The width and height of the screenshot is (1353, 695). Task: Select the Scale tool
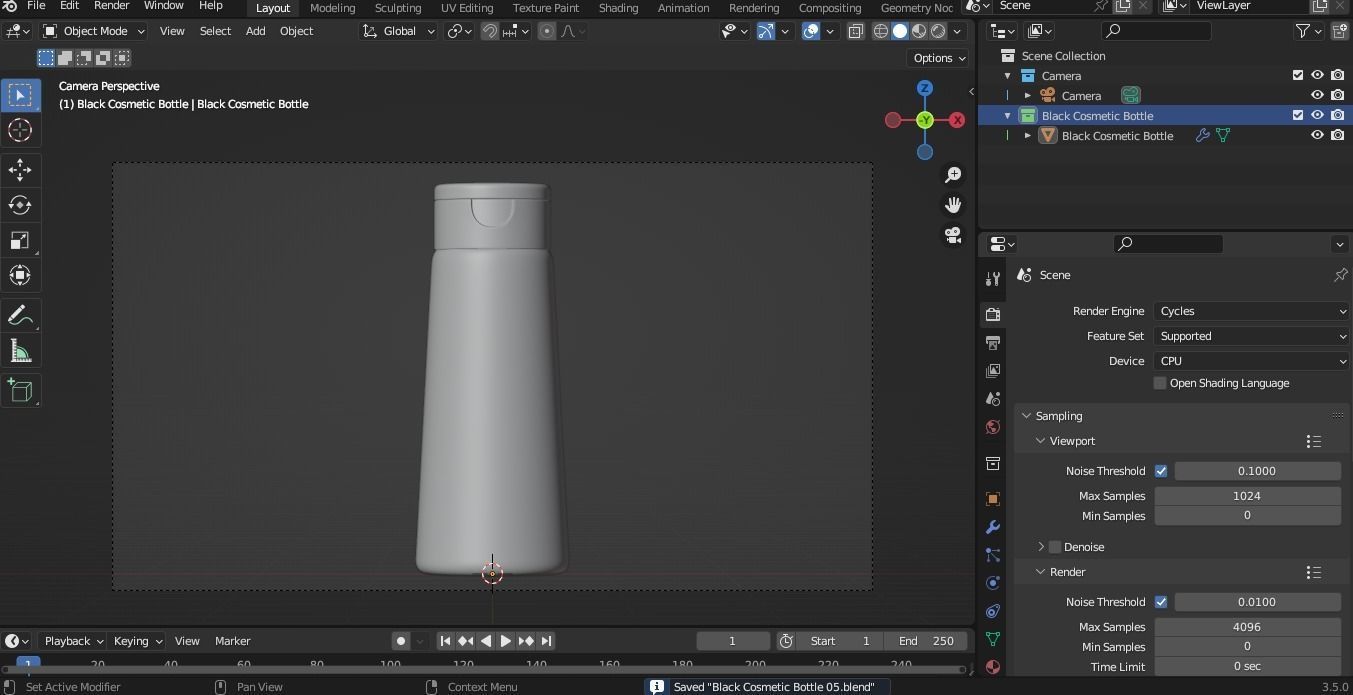point(20,240)
